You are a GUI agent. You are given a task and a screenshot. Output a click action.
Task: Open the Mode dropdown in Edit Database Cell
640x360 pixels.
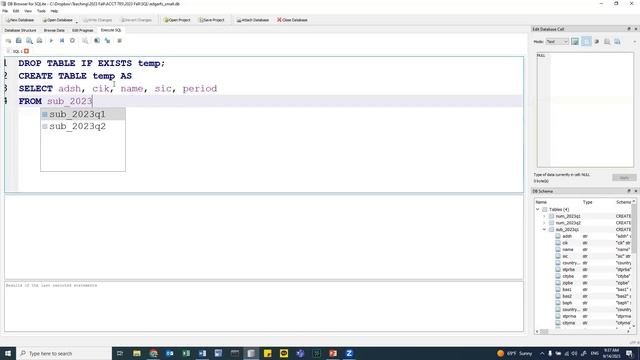[x=557, y=42]
